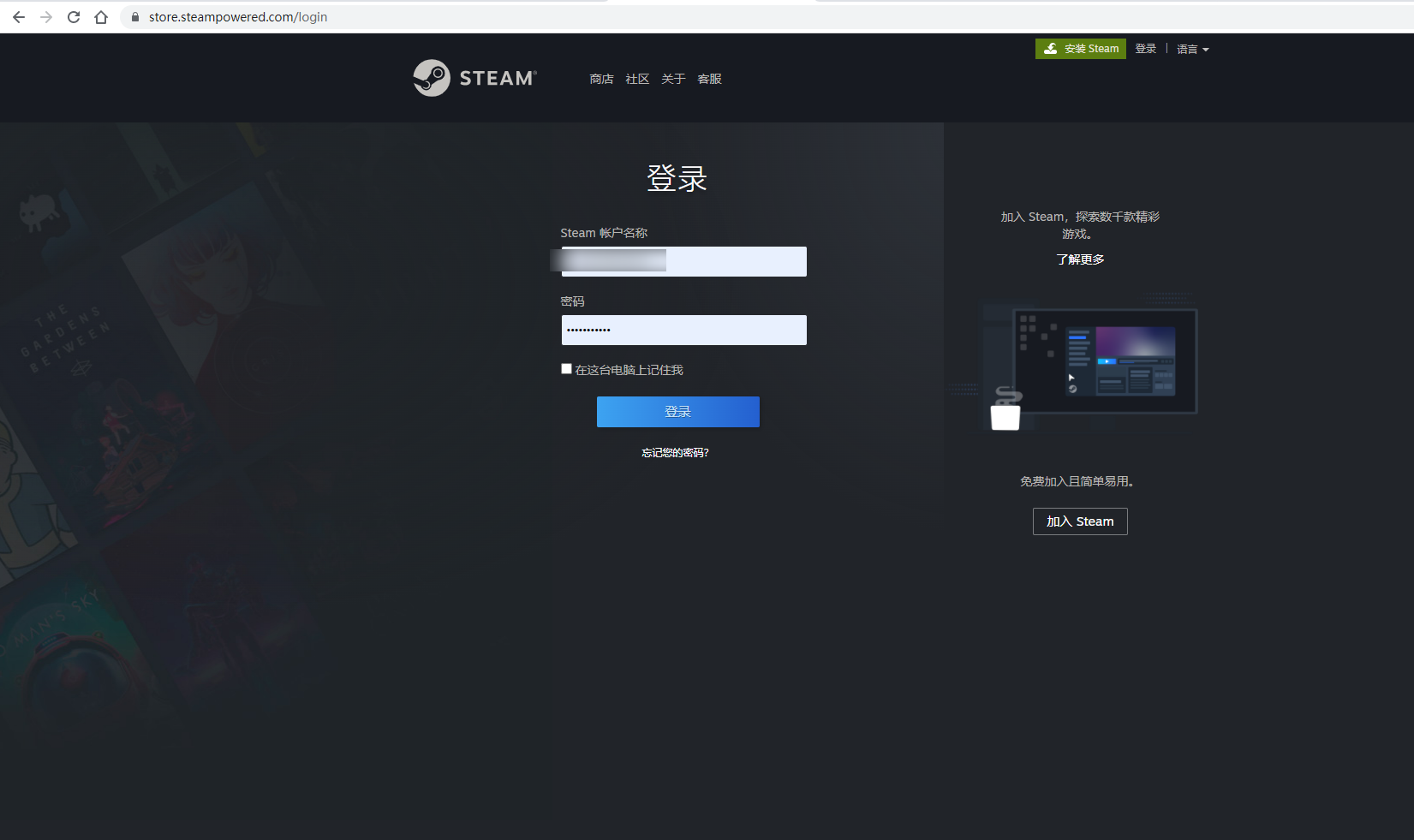Click the 密码 password field

click(x=683, y=330)
